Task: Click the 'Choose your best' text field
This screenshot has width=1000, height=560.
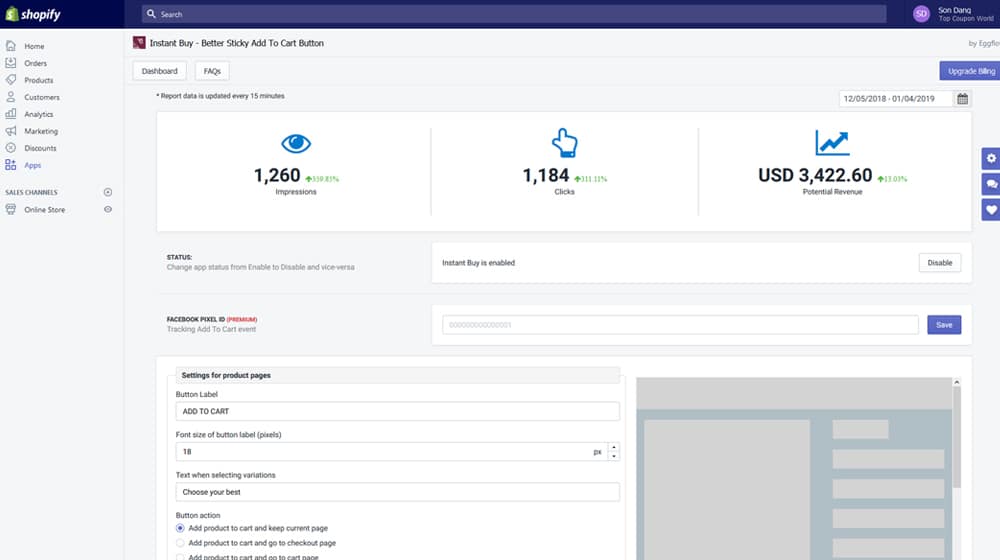Action: [x=397, y=492]
